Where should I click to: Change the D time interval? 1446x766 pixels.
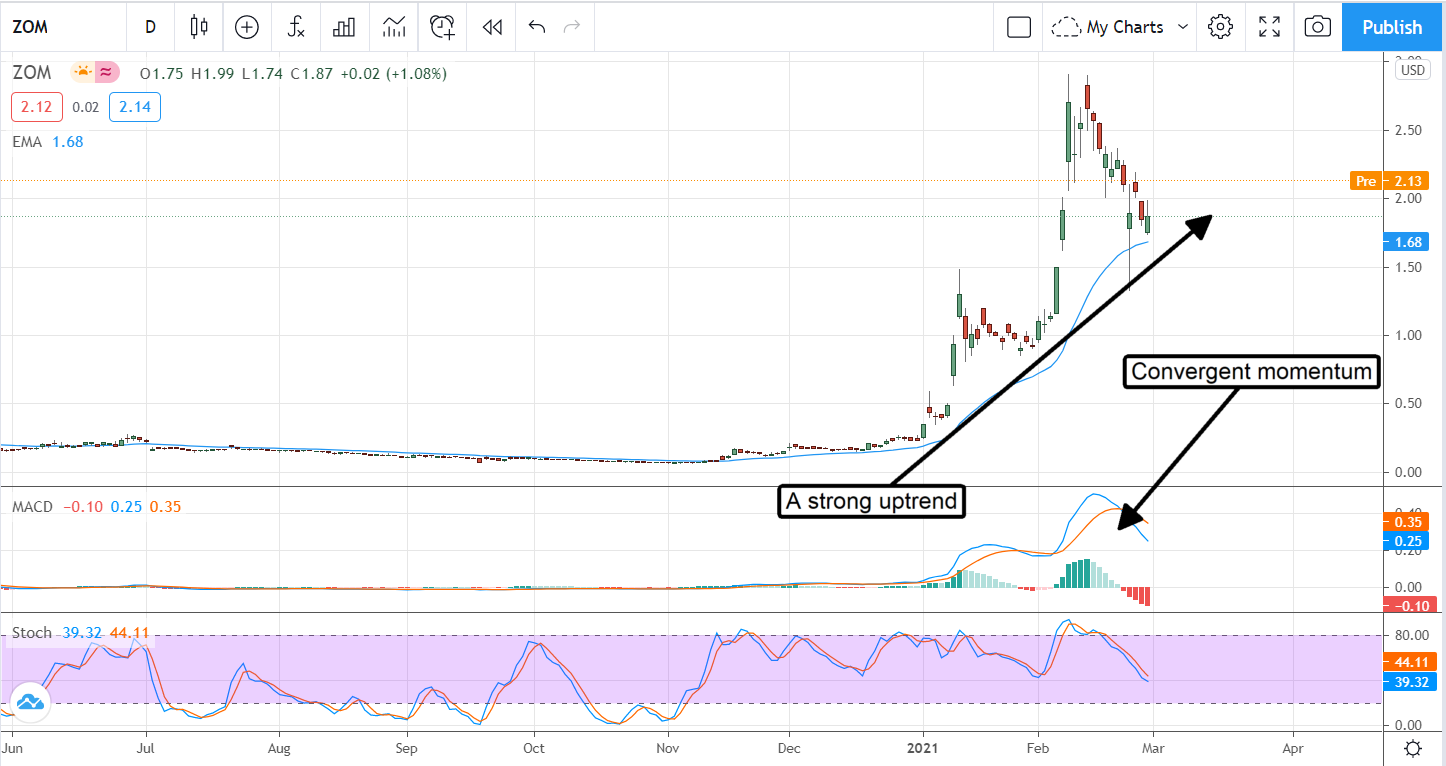point(150,27)
